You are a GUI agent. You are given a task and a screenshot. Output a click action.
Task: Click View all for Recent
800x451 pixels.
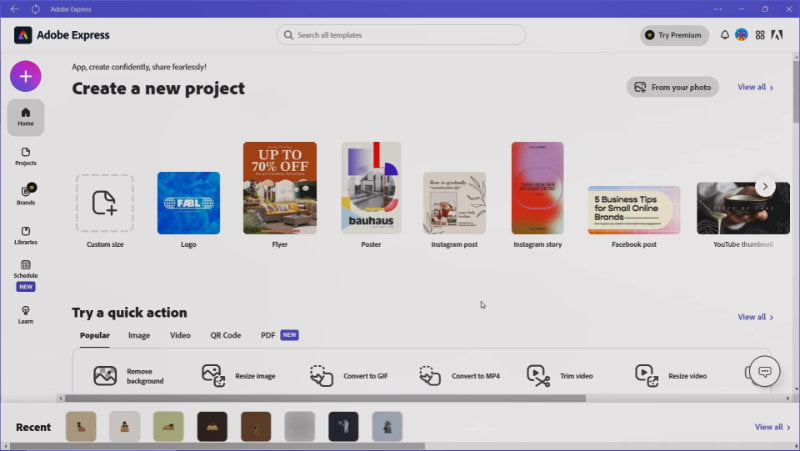[x=772, y=427]
